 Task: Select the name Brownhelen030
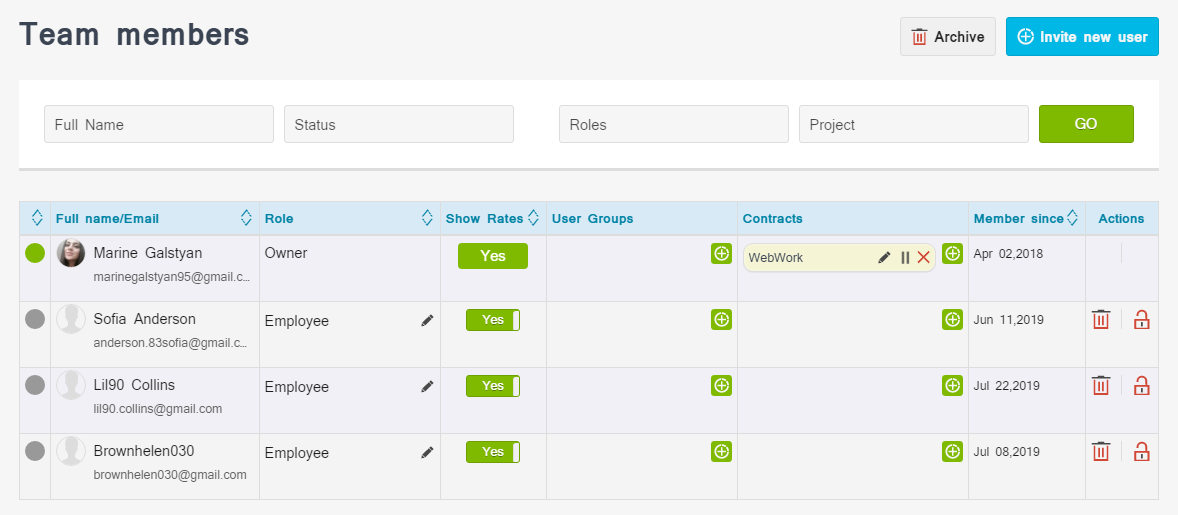143,451
